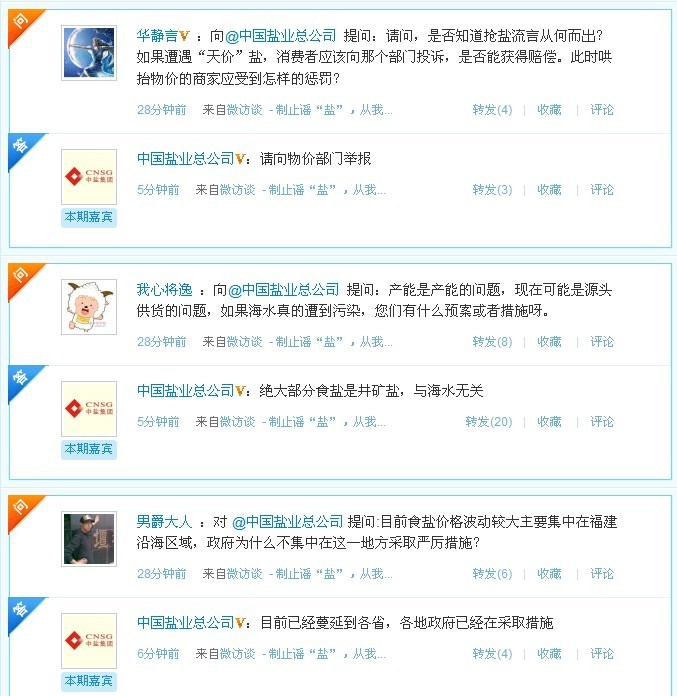This screenshot has width=677, height=696.
Task: Open 我心将逸's cartoon sheep avatar
Action: pyautogui.click(x=89, y=307)
